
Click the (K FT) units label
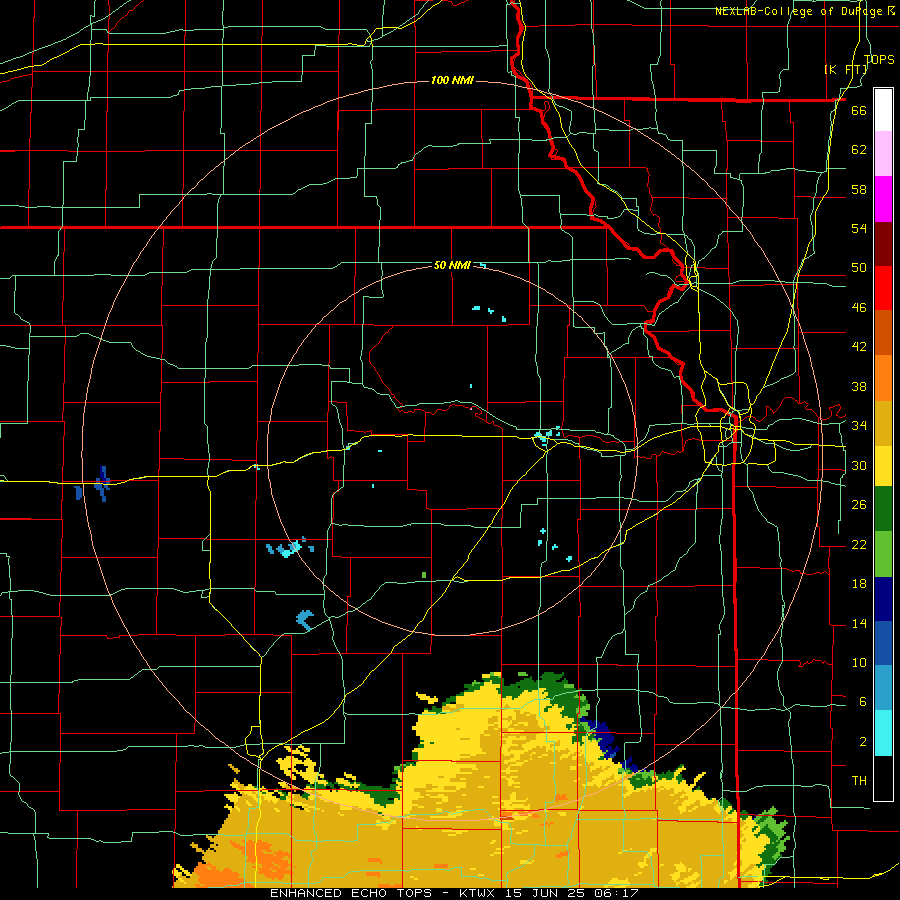846,69
